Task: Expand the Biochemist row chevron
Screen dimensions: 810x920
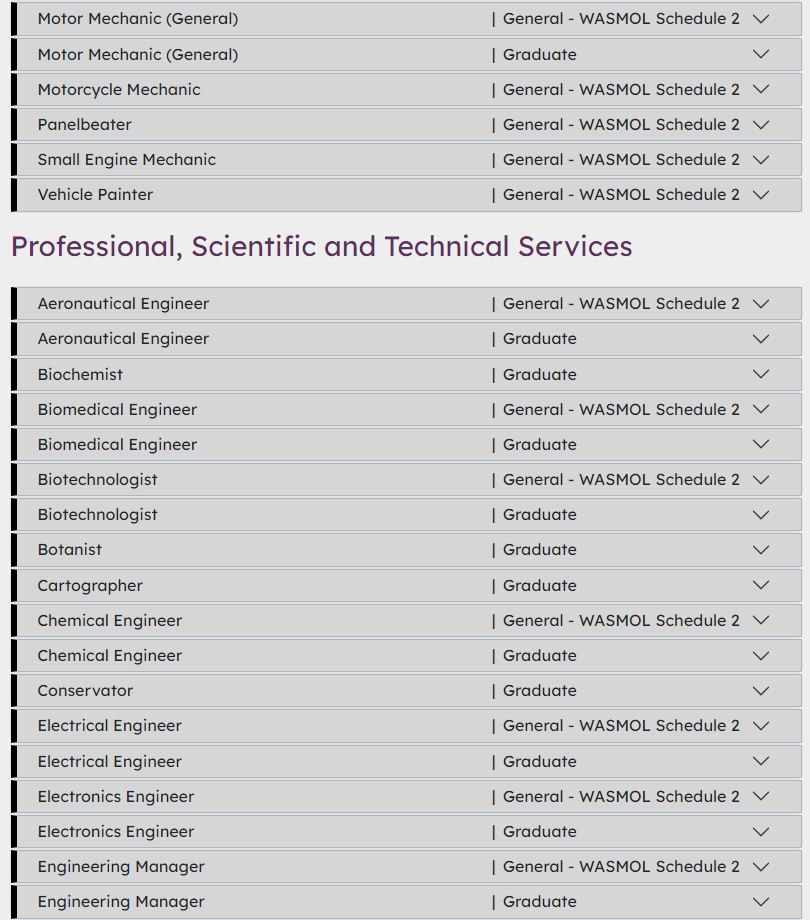Action: coord(761,375)
